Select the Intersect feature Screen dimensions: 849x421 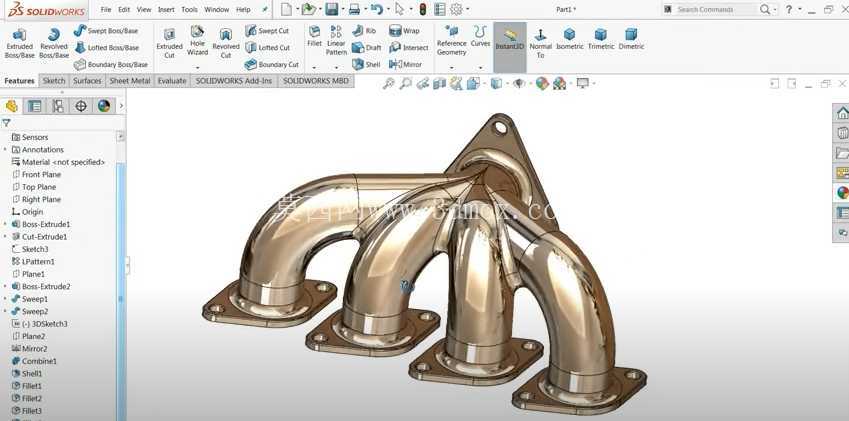409,48
